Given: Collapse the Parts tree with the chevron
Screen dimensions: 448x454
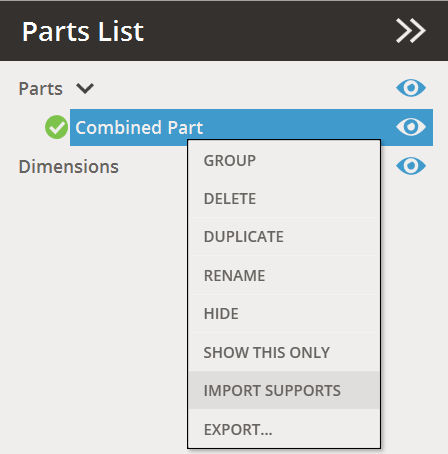Looking at the screenshot, I should click(85, 89).
